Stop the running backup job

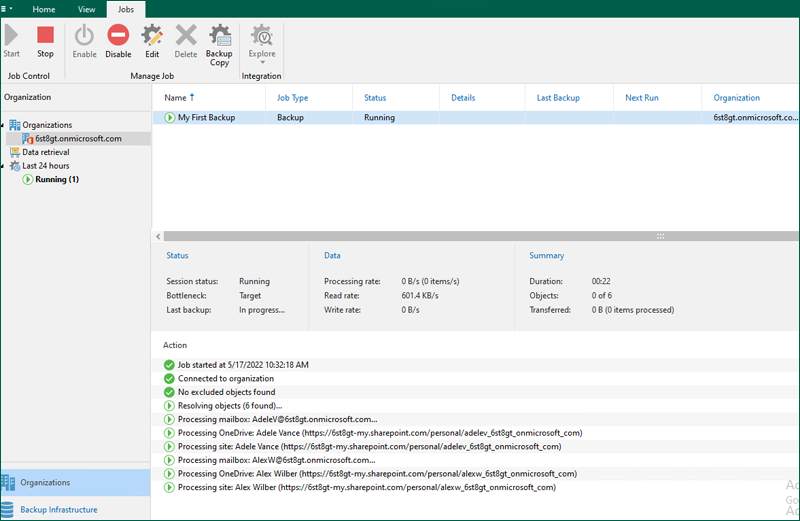coord(45,41)
